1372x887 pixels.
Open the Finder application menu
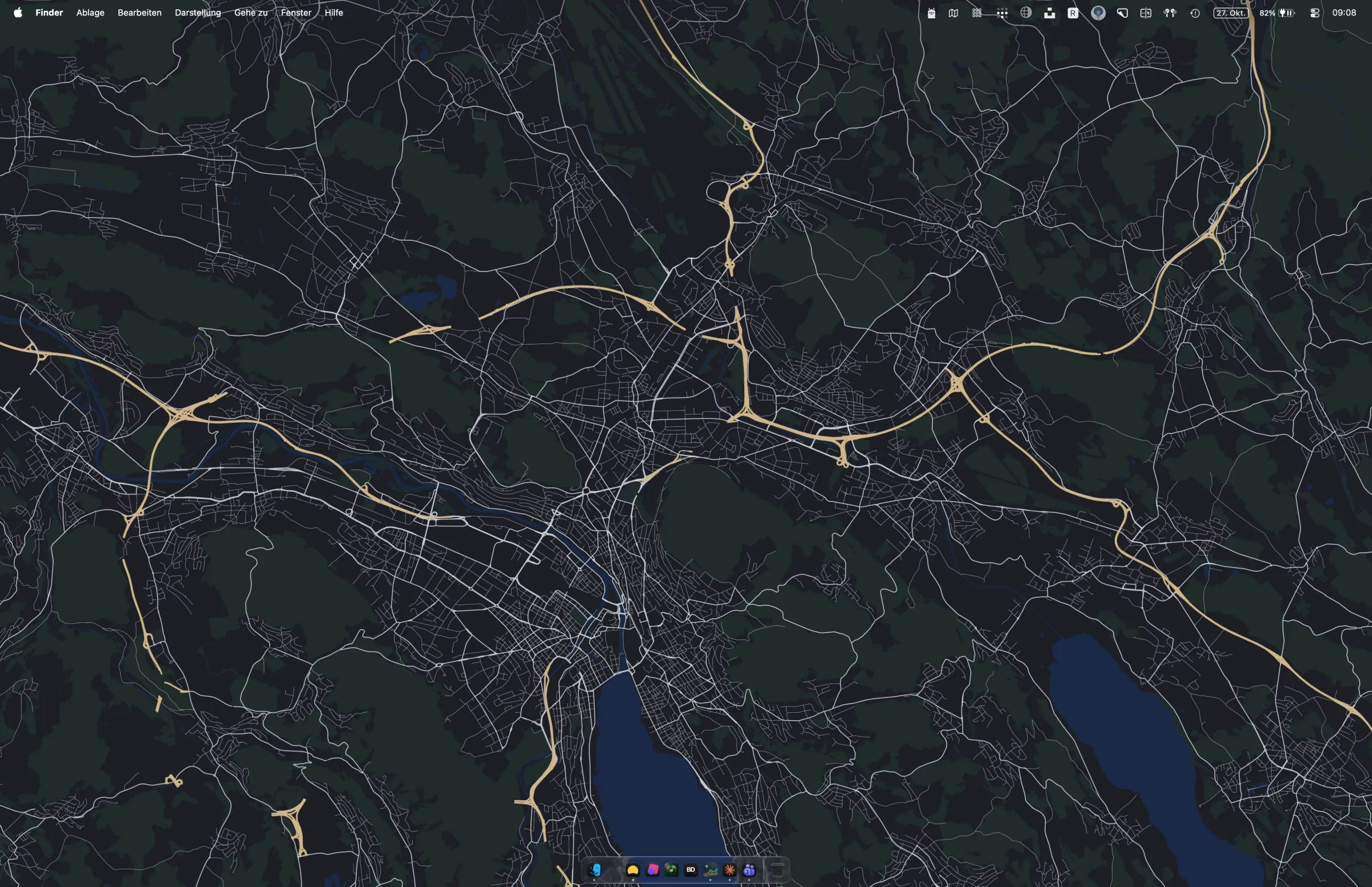(49, 13)
